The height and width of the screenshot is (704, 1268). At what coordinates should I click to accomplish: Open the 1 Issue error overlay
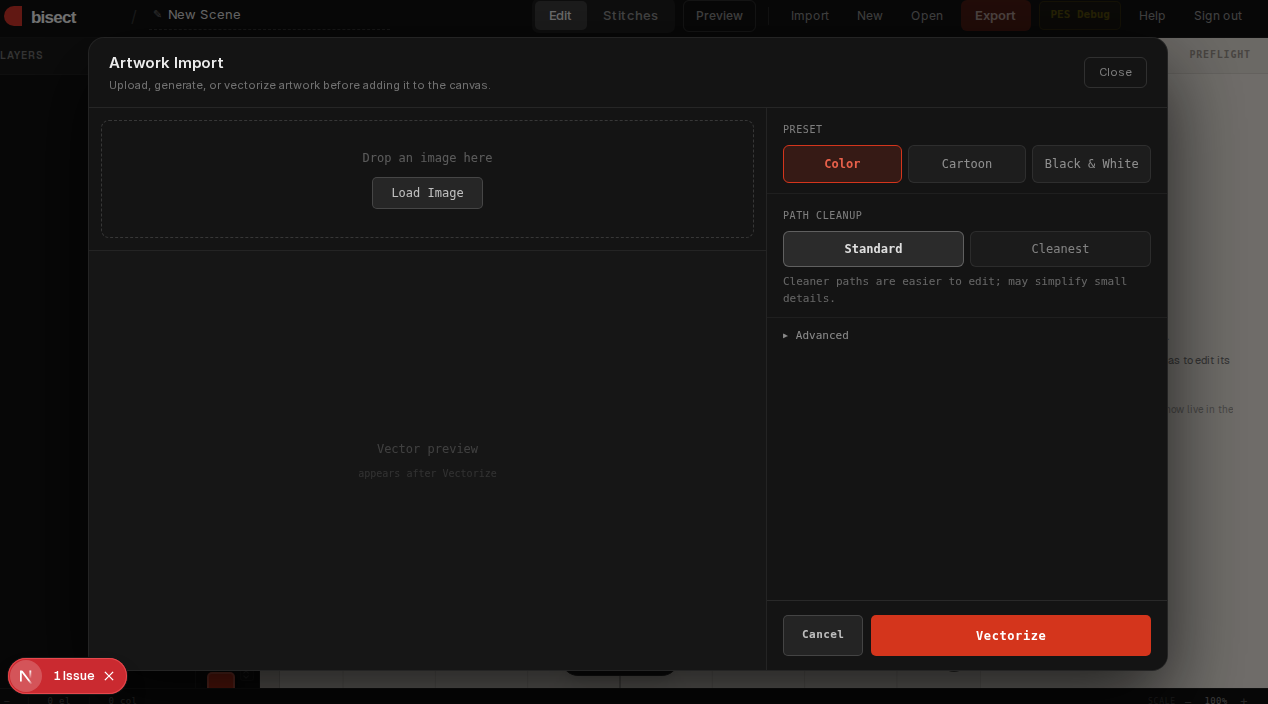pyautogui.click(x=74, y=676)
